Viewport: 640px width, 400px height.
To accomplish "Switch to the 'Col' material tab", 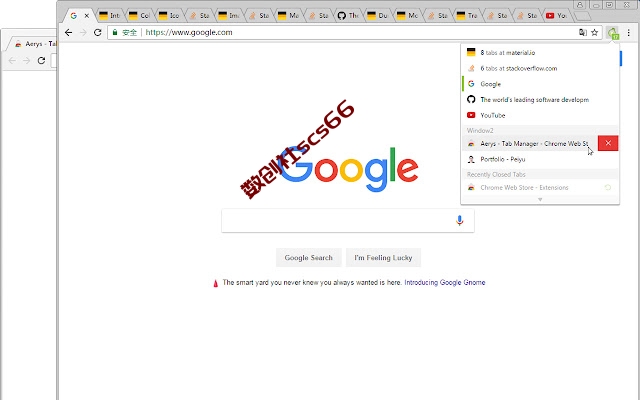I will click(139, 16).
